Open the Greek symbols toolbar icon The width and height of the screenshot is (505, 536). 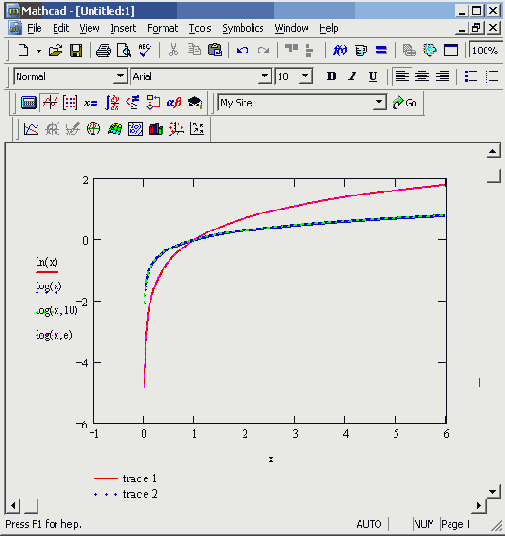pos(174,103)
